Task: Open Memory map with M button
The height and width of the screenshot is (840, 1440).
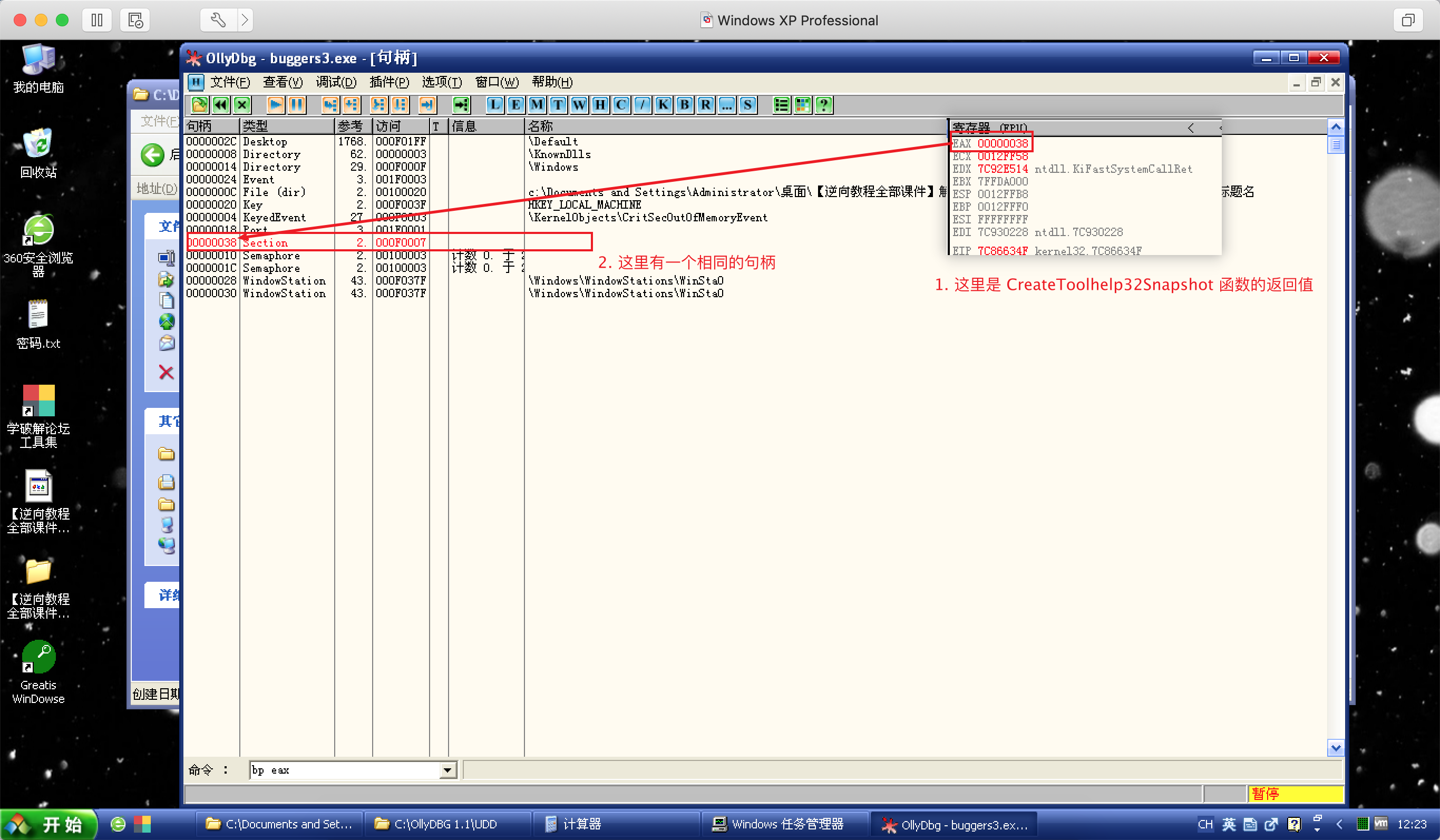Action: tap(537, 104)
